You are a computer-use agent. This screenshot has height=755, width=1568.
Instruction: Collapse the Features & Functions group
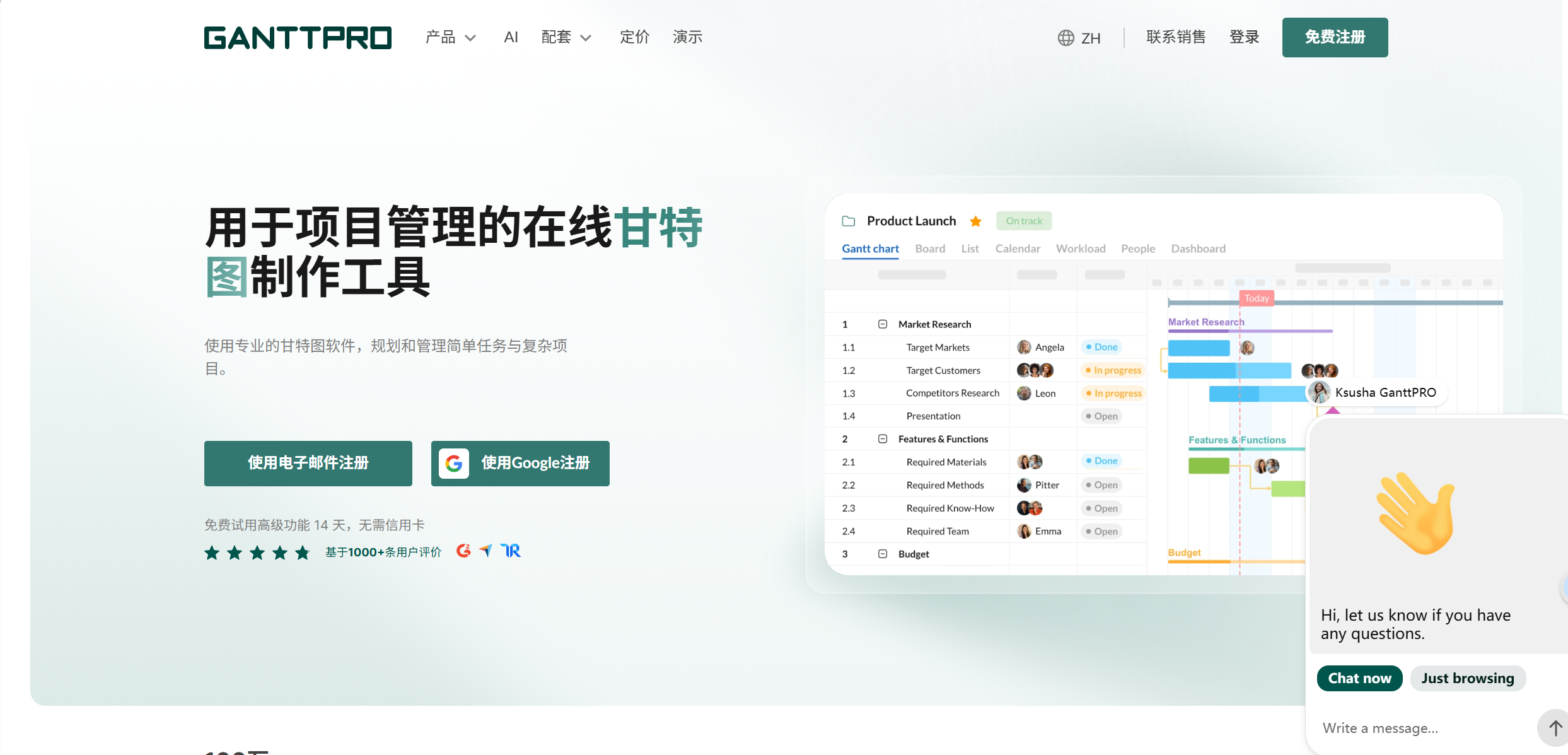pyautogui.click(x=883, y=439)
